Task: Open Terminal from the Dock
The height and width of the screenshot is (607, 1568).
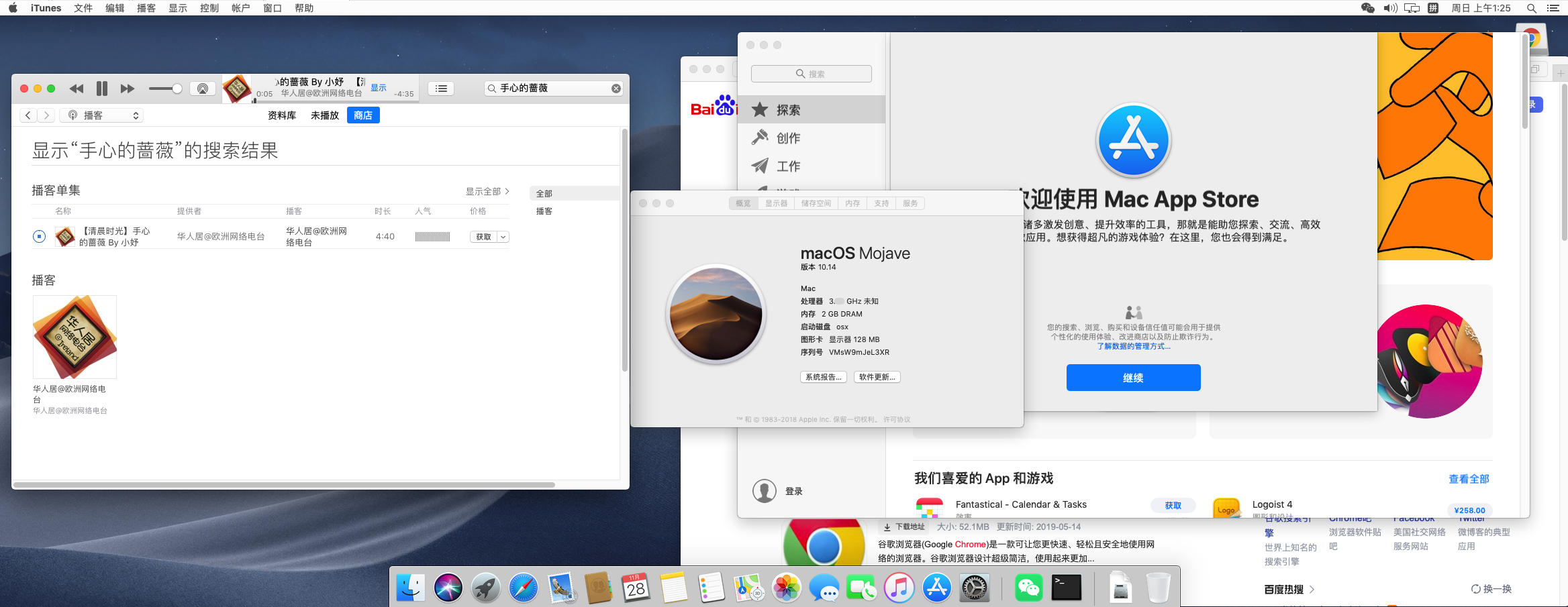Action: click(x=1067, y=588)
